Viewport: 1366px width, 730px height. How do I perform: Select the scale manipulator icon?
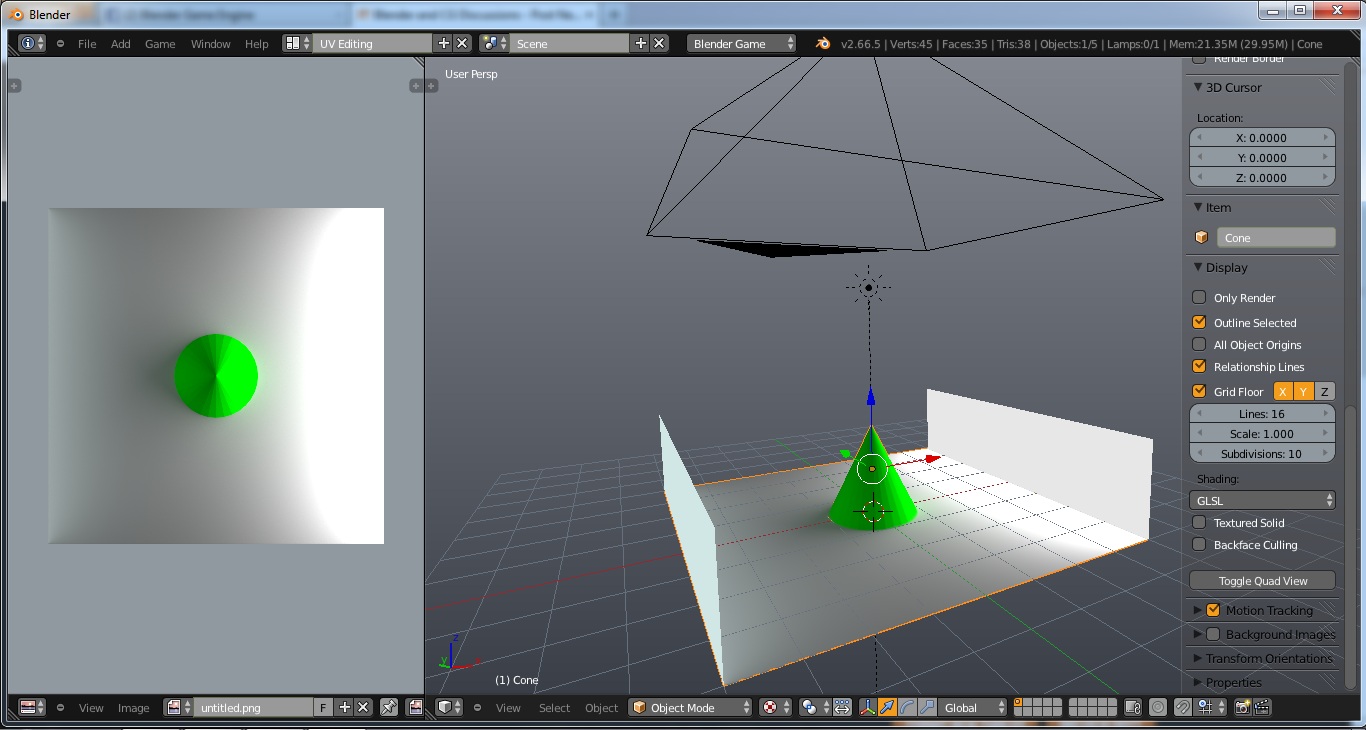(x=927, y=707)
